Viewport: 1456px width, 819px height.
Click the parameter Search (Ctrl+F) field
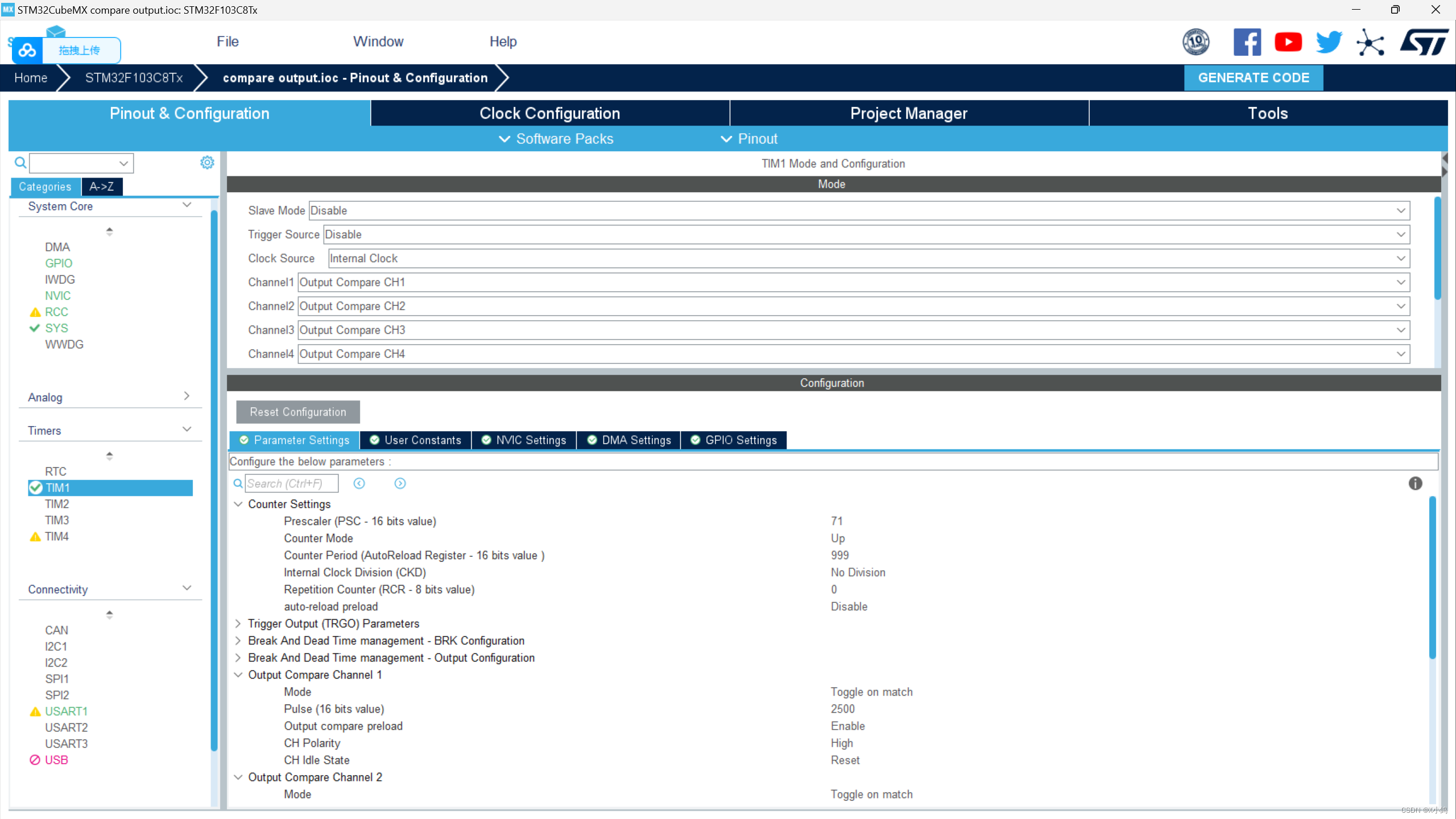[x=292, y=483]
